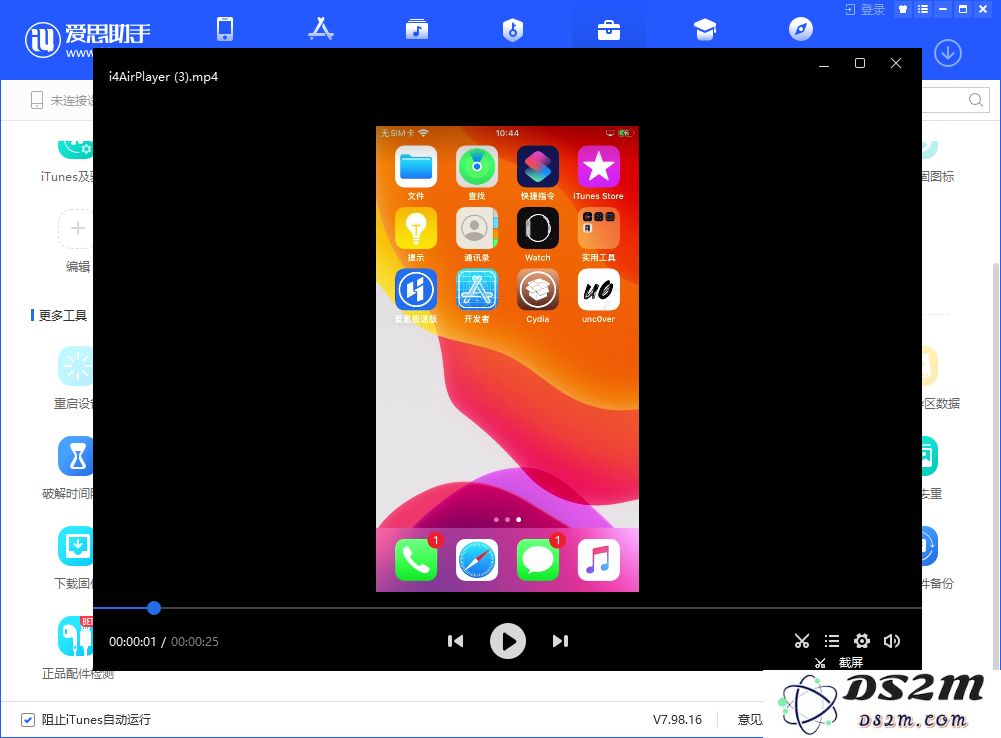Click the 截屏 screenshot tooltip button
Viewport: 1001px width, 738px height.
tap(839, 663)
